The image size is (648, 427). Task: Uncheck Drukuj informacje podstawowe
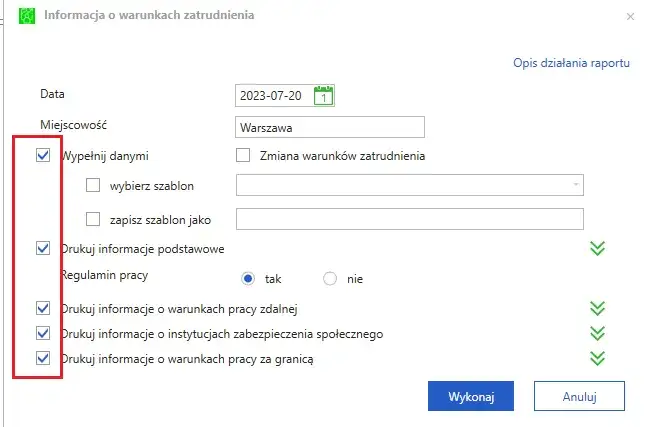[43, 248]
